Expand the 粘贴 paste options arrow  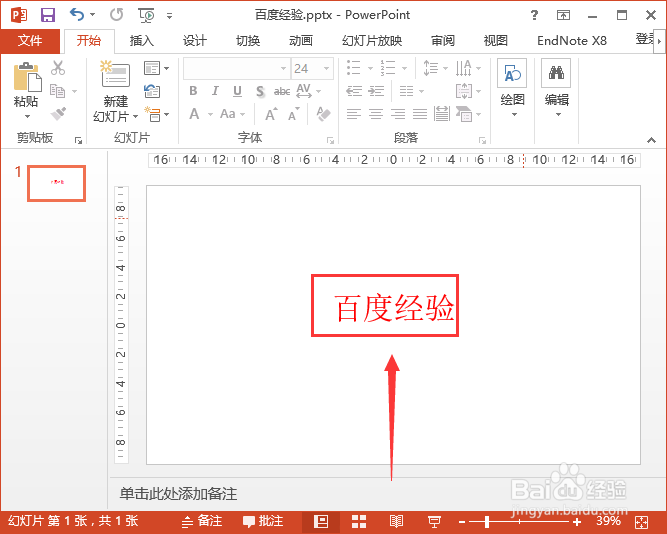pyautogui.click(x=27, y=116)
